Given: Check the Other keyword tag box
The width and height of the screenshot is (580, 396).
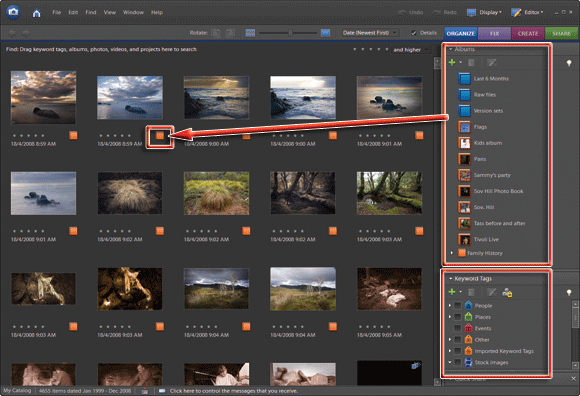Looking at the screenshot, I should click(x=458, y=339).
